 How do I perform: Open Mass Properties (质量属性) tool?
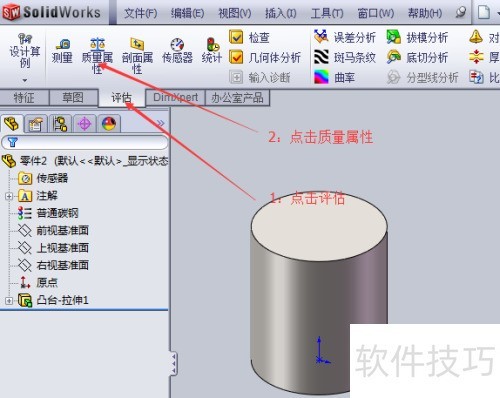(97, 56)
